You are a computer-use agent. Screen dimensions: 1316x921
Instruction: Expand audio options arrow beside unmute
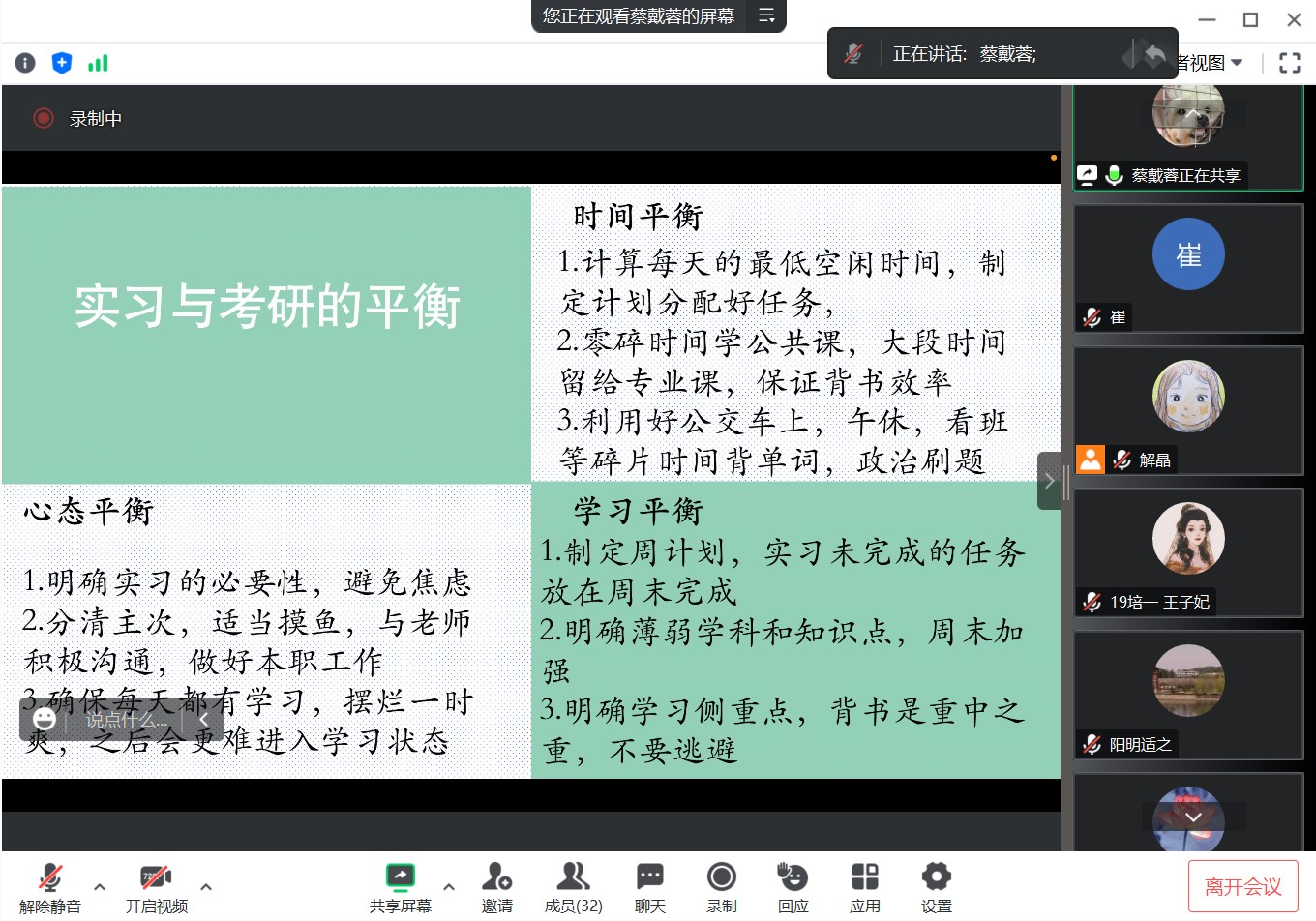[x=100, y=885]
